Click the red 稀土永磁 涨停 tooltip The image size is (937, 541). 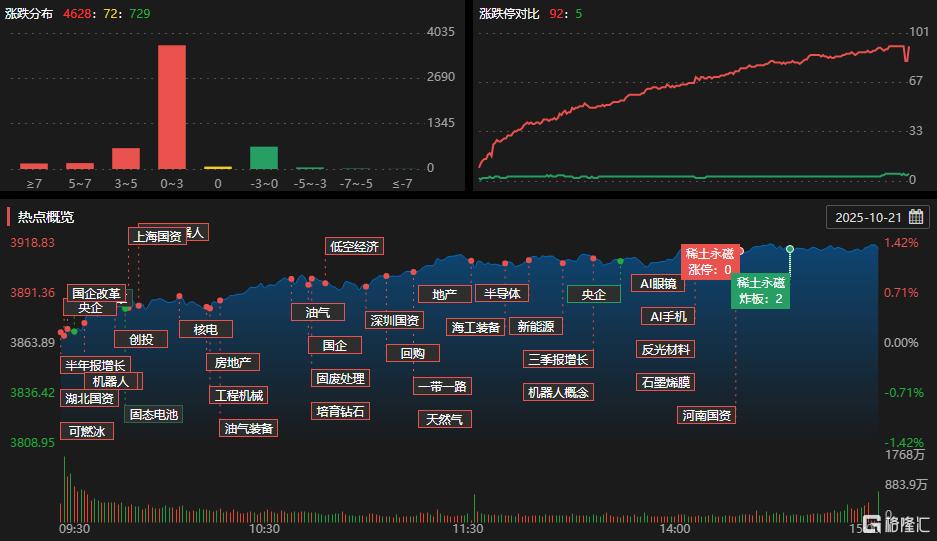(710, 261)
